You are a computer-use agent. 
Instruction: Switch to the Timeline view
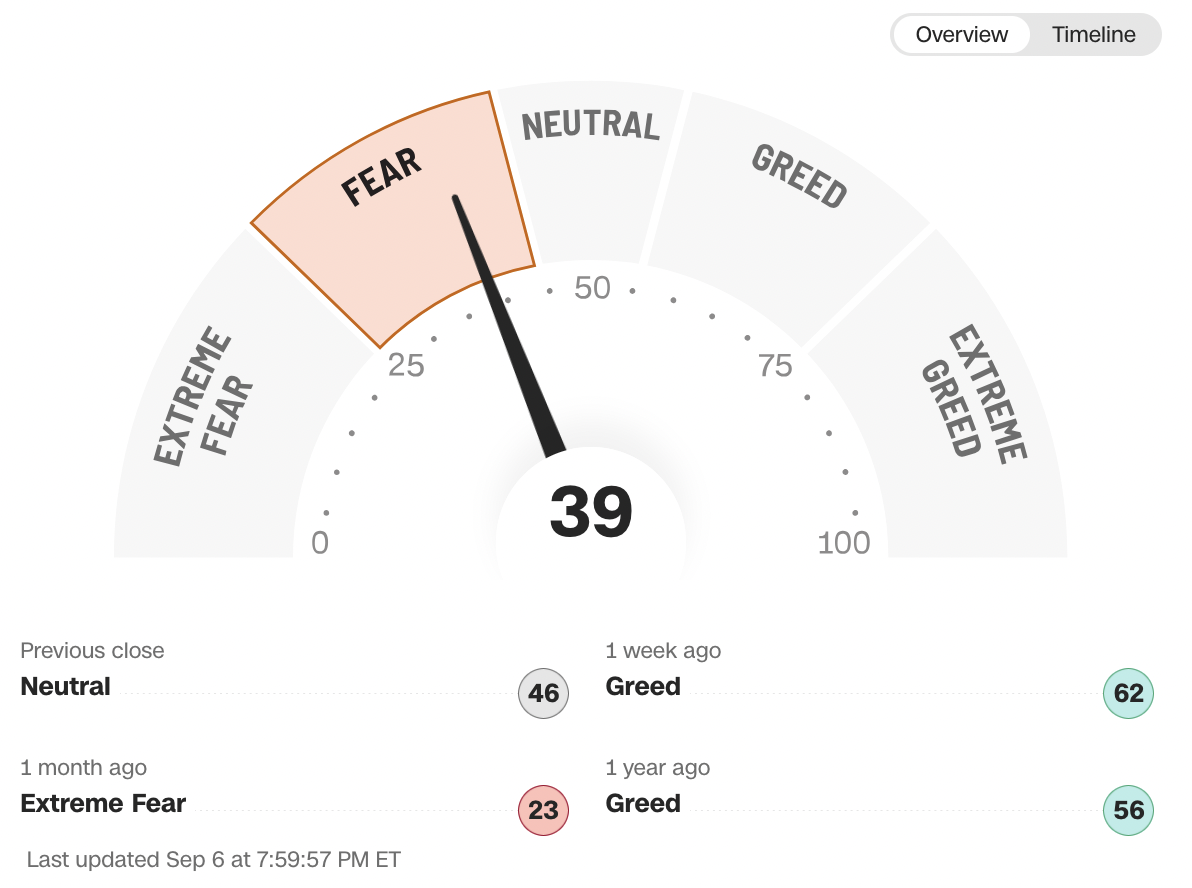click(1093, 35)
